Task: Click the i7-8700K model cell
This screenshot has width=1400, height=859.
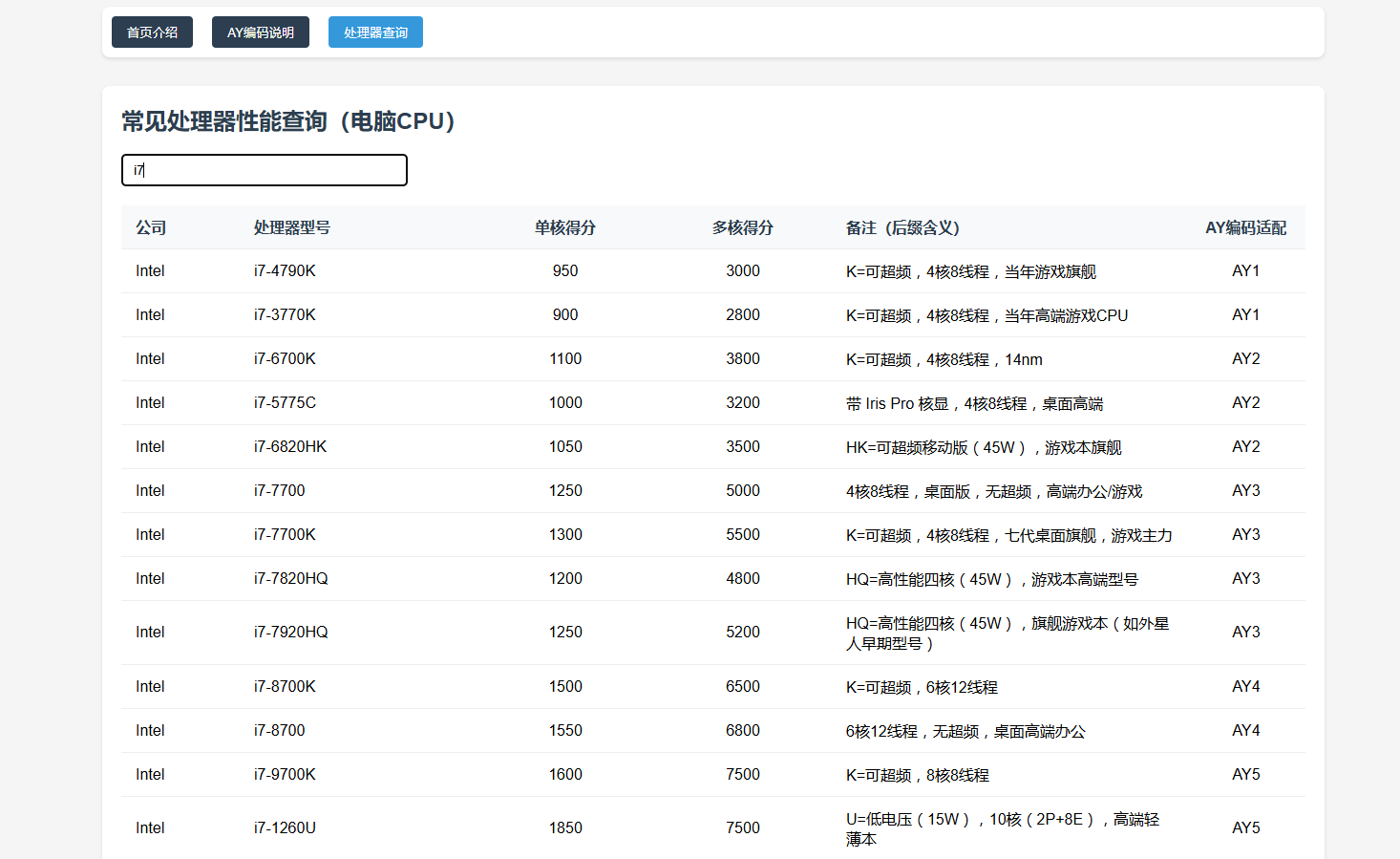Action: [285, 687]
